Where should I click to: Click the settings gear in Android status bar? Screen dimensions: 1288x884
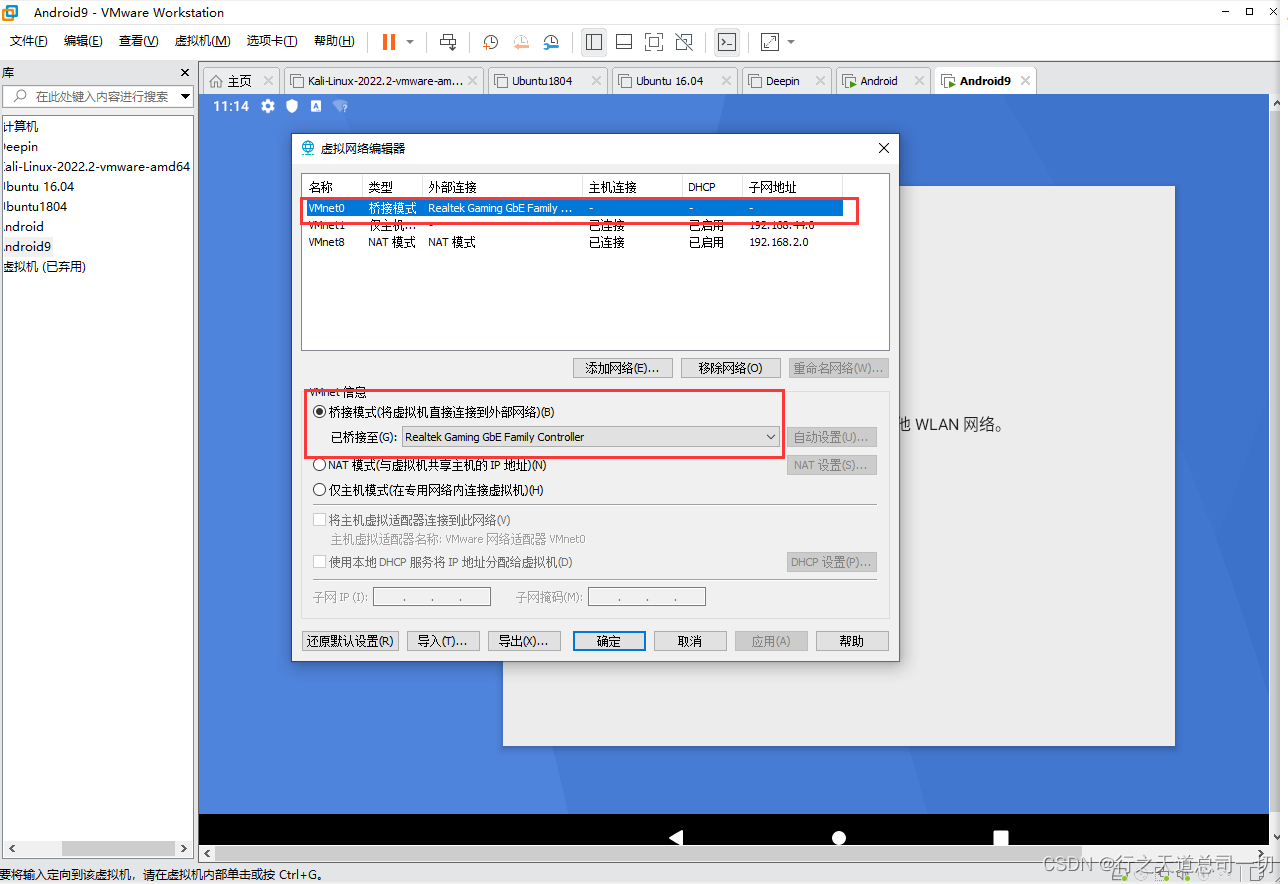(x=268, y=106)
